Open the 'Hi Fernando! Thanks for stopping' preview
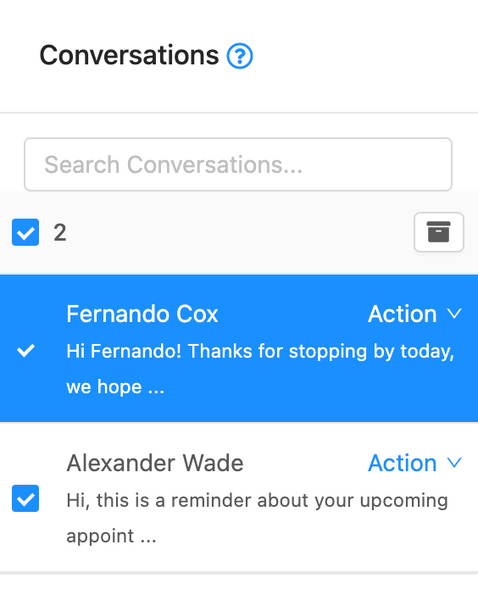Viewport: 478px width, 600px height. tap(260, 351)
